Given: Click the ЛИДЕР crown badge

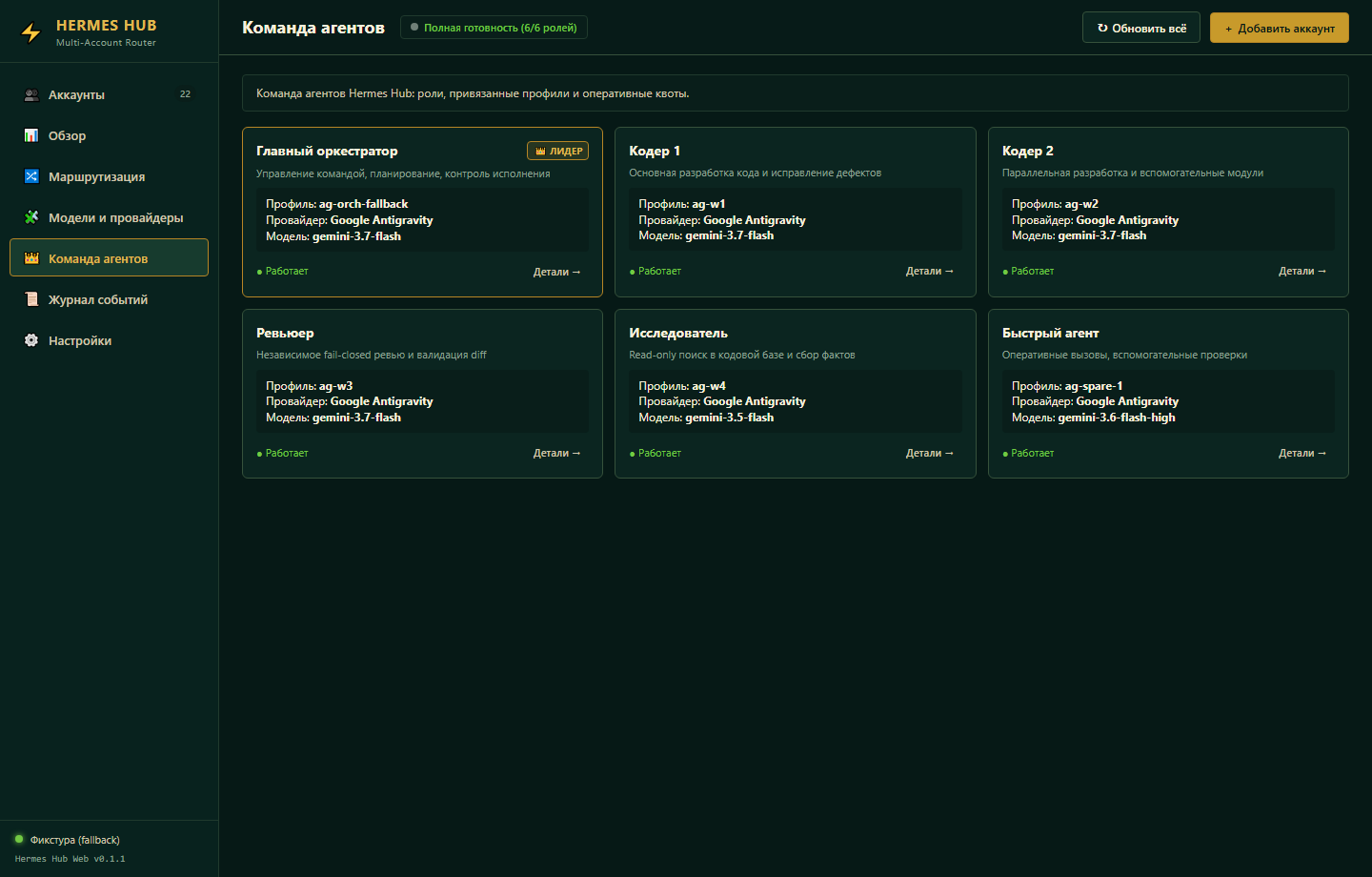Looking at the screenshot, I should coord(557,151).
